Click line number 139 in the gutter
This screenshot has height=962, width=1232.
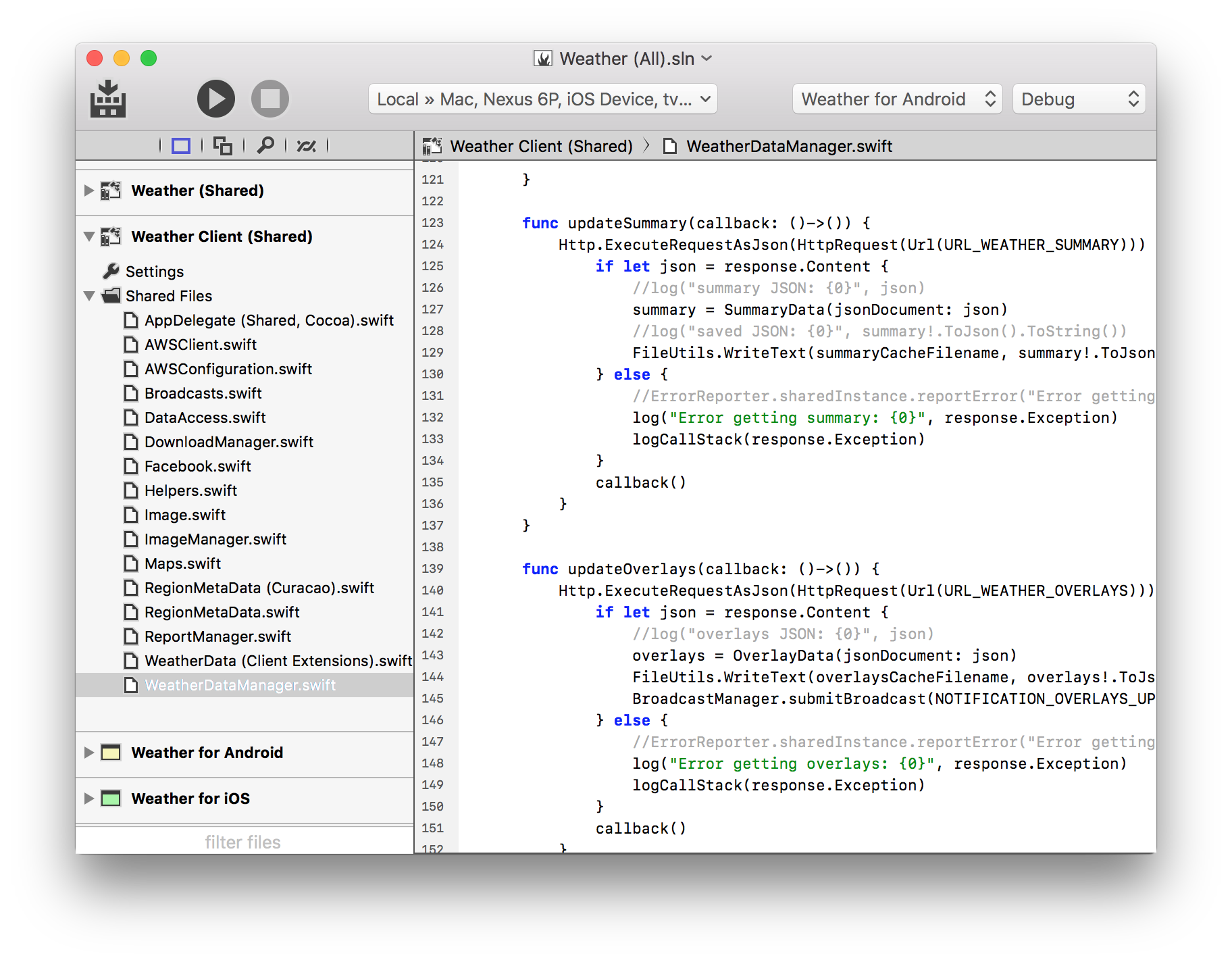click(433, 569)
